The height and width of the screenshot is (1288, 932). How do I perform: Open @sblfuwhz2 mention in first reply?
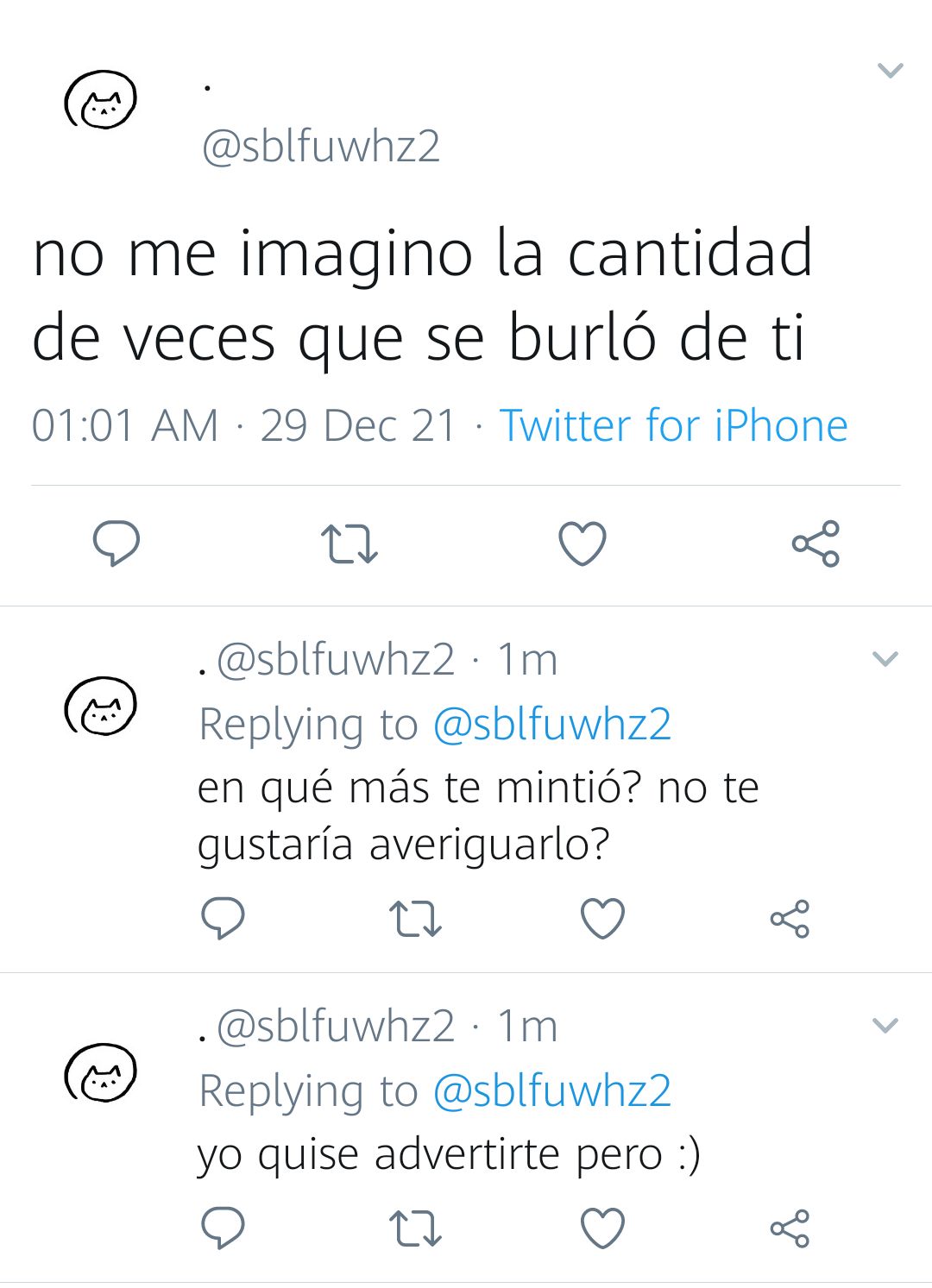[551, 725]
